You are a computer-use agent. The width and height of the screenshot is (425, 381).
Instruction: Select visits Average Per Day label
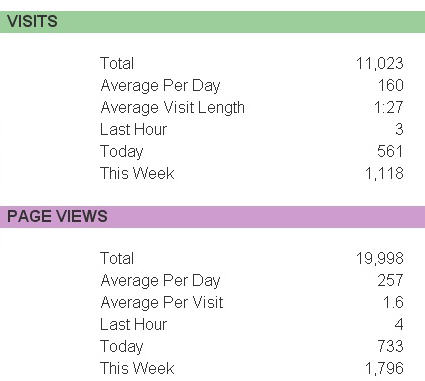click(x=160, y=86)
